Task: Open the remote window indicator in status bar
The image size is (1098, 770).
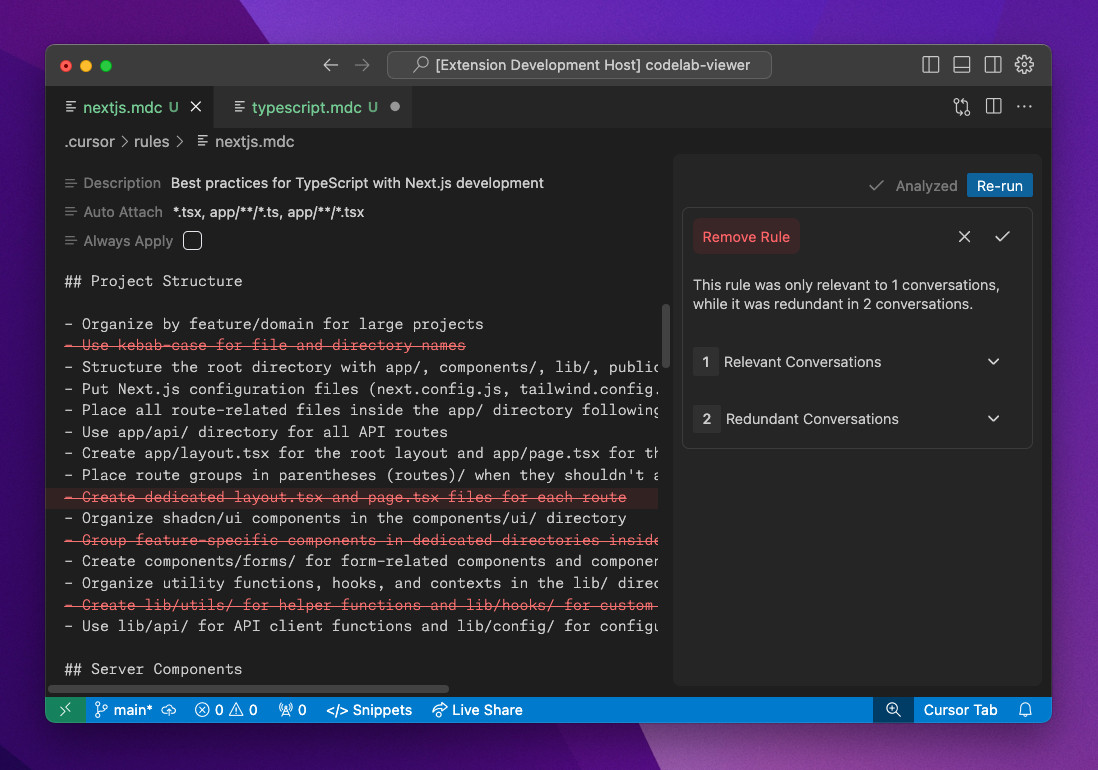Action: pos(66,710)
